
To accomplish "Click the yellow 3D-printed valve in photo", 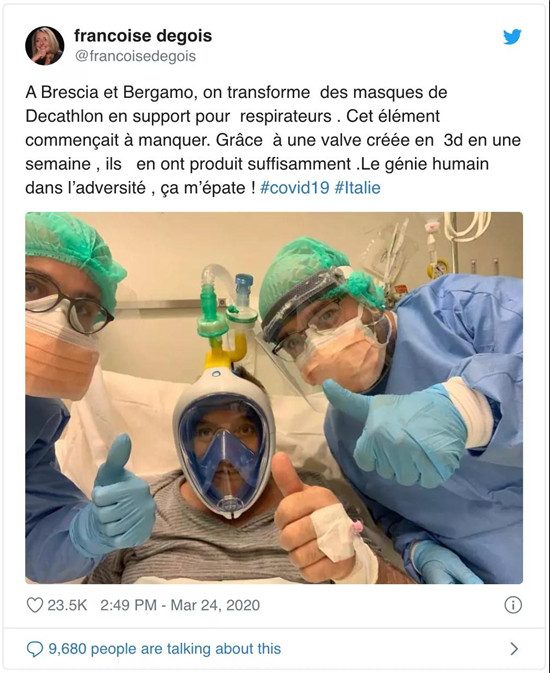I will [226, 352].
